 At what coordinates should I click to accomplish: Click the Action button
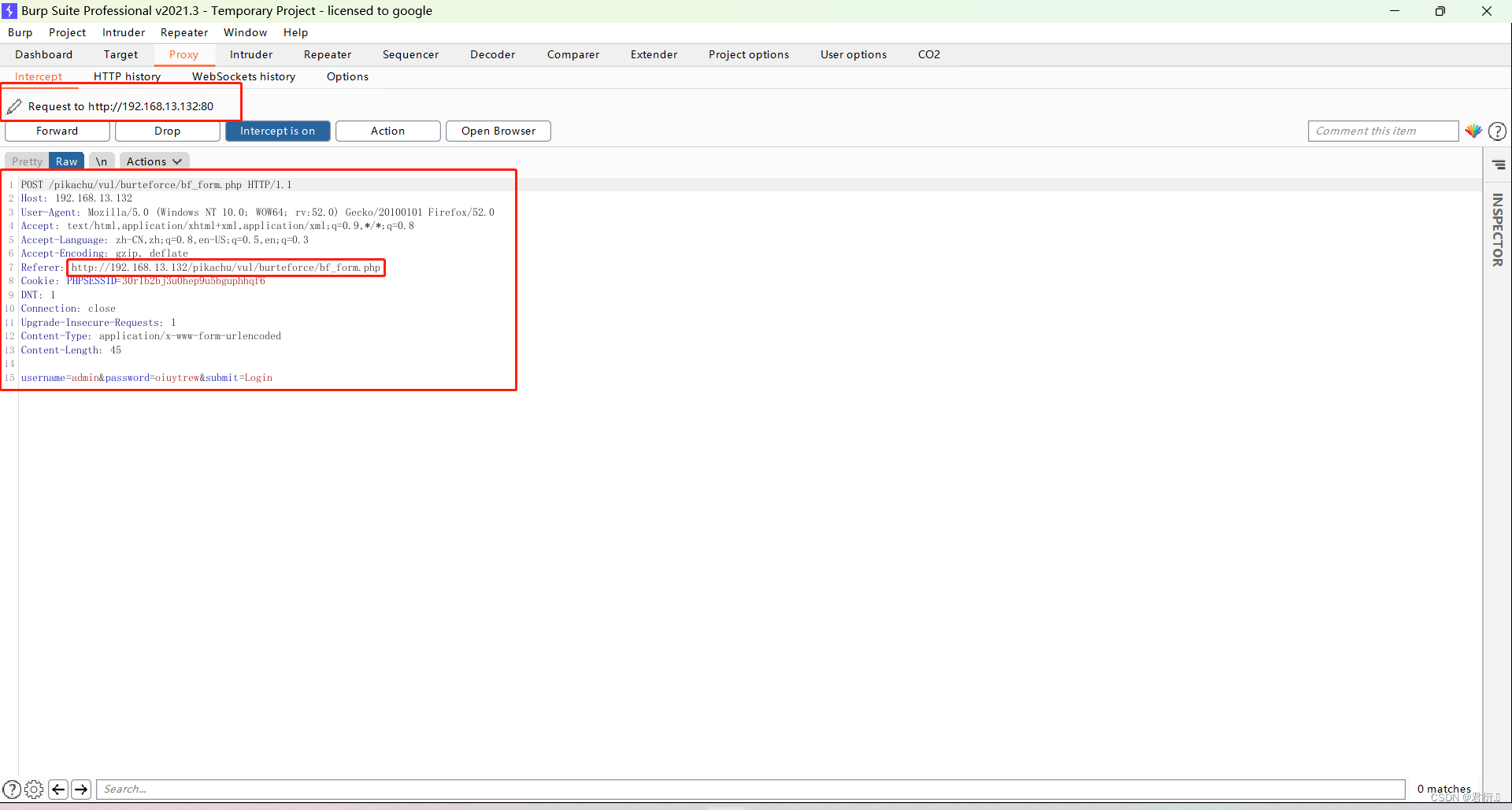(388, 131)
